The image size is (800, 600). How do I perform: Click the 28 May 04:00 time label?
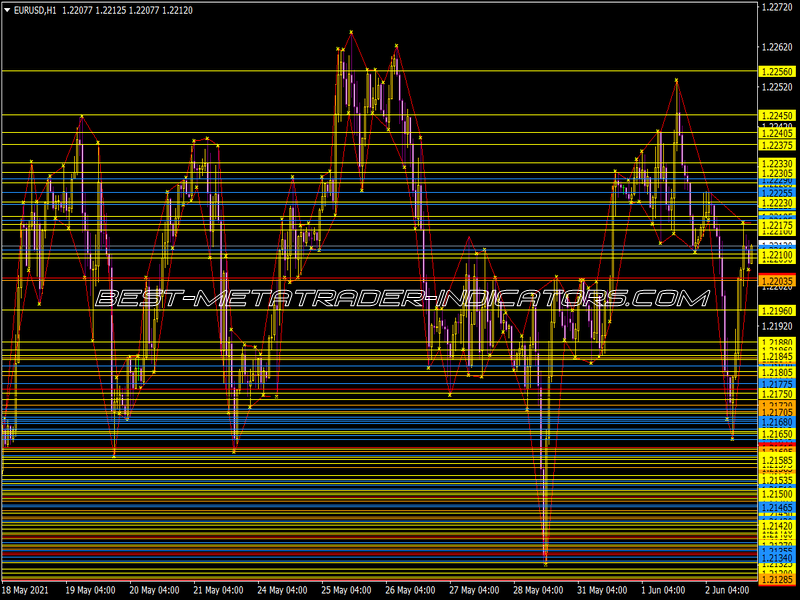click(x=538, y=590)
